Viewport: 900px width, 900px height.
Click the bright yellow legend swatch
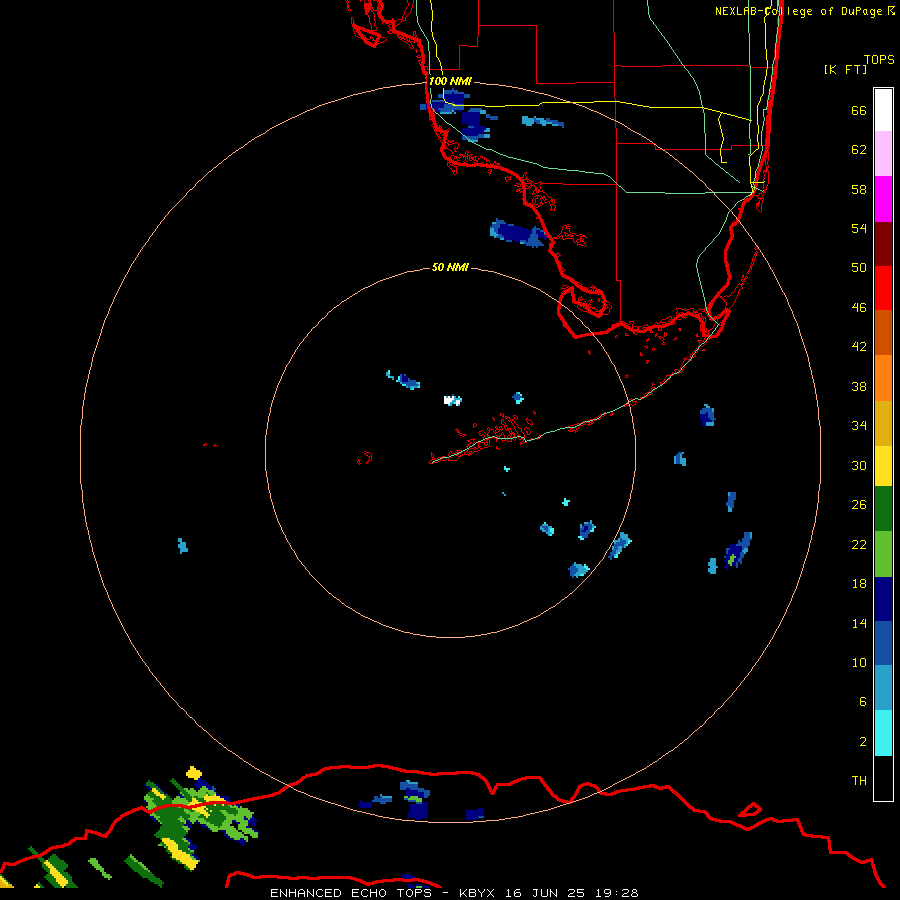click(883, 466)
